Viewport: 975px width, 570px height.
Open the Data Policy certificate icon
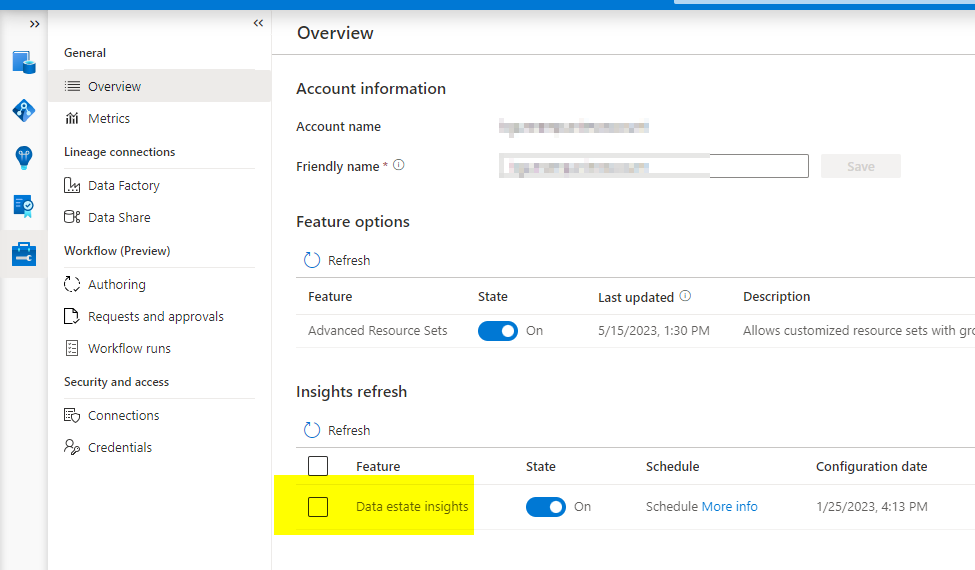point(24,206)
